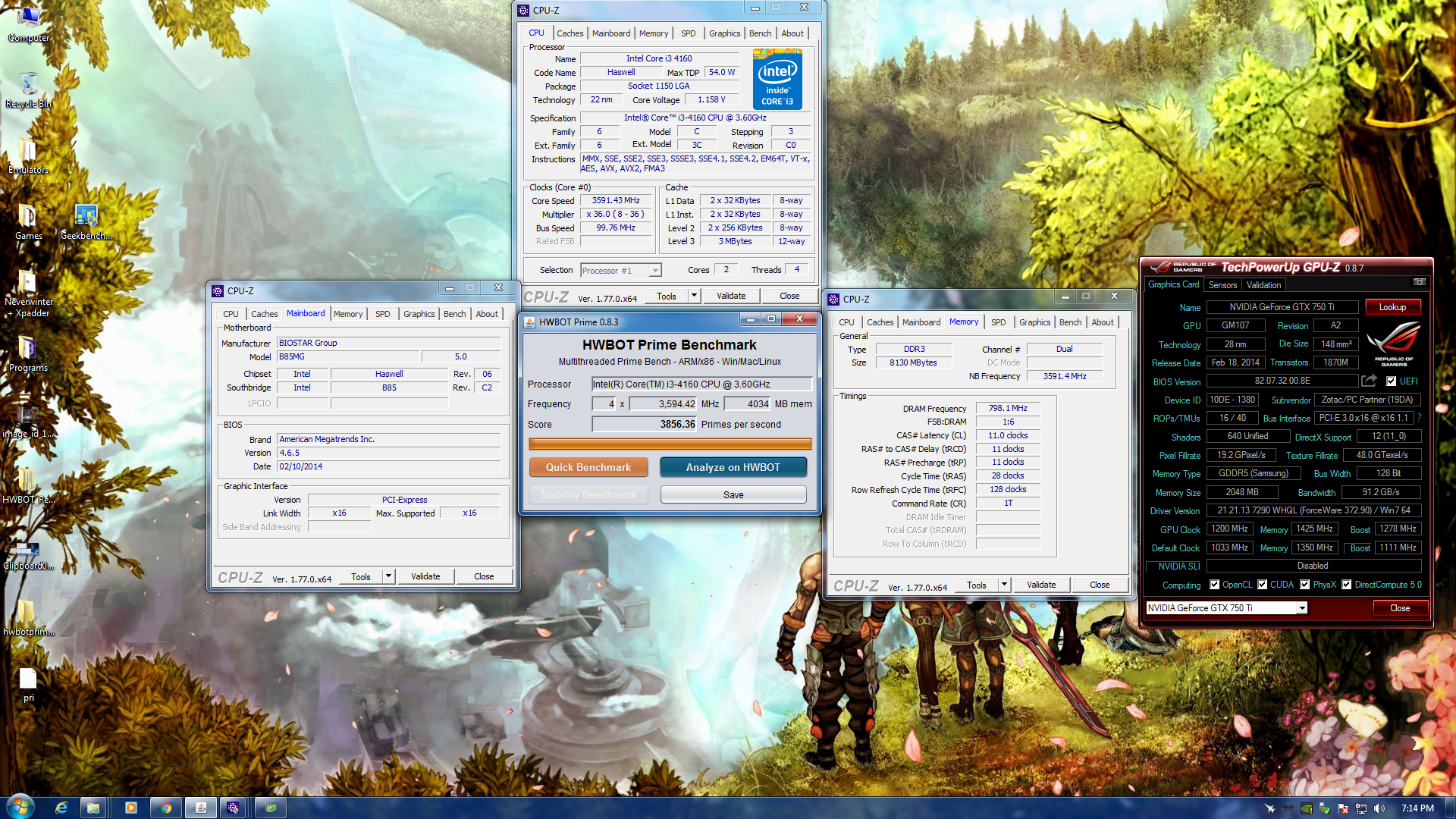Launch Internet Explorer from taskbar
Screen dimensions: 1456x819
(x=61, y=808)
